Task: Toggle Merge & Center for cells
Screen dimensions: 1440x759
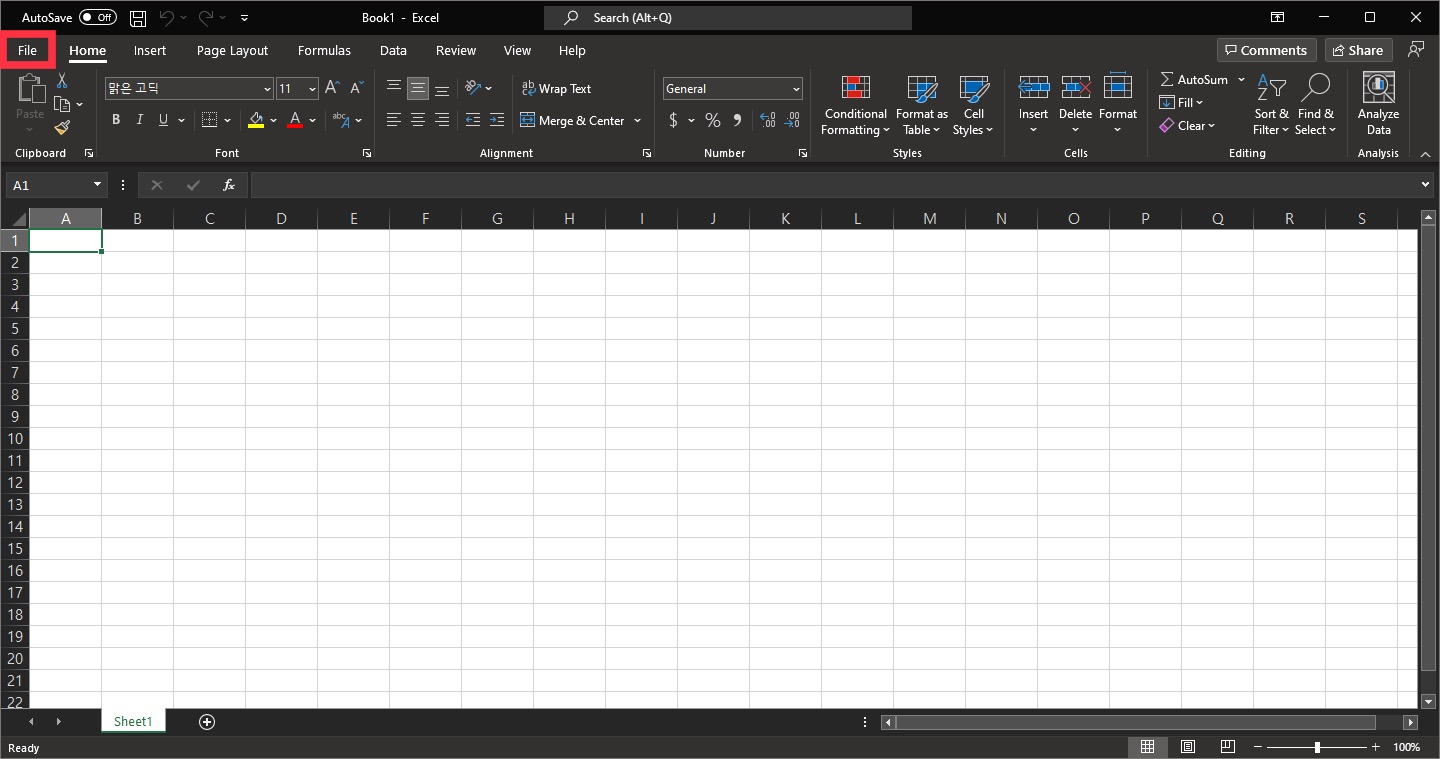Action: [x=572, y=120]
